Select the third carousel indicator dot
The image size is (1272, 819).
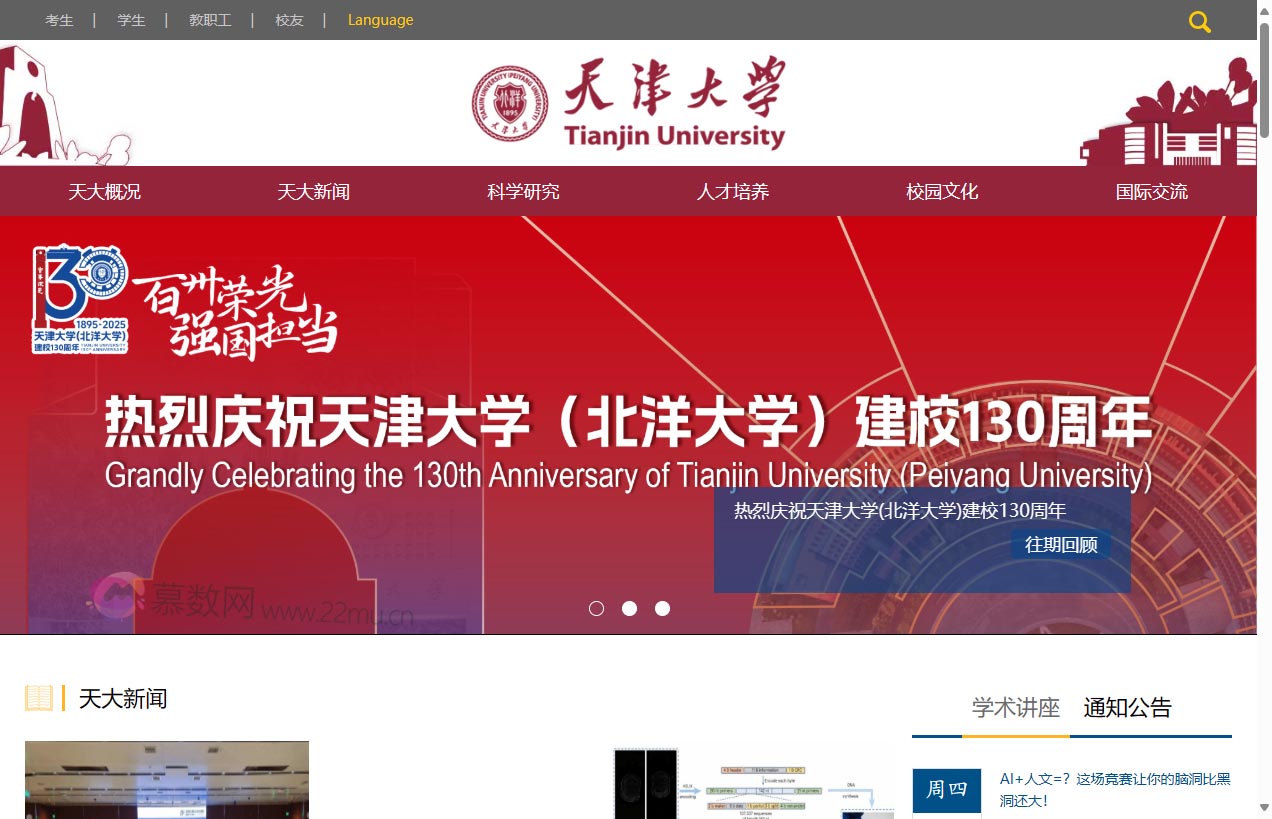663,608
